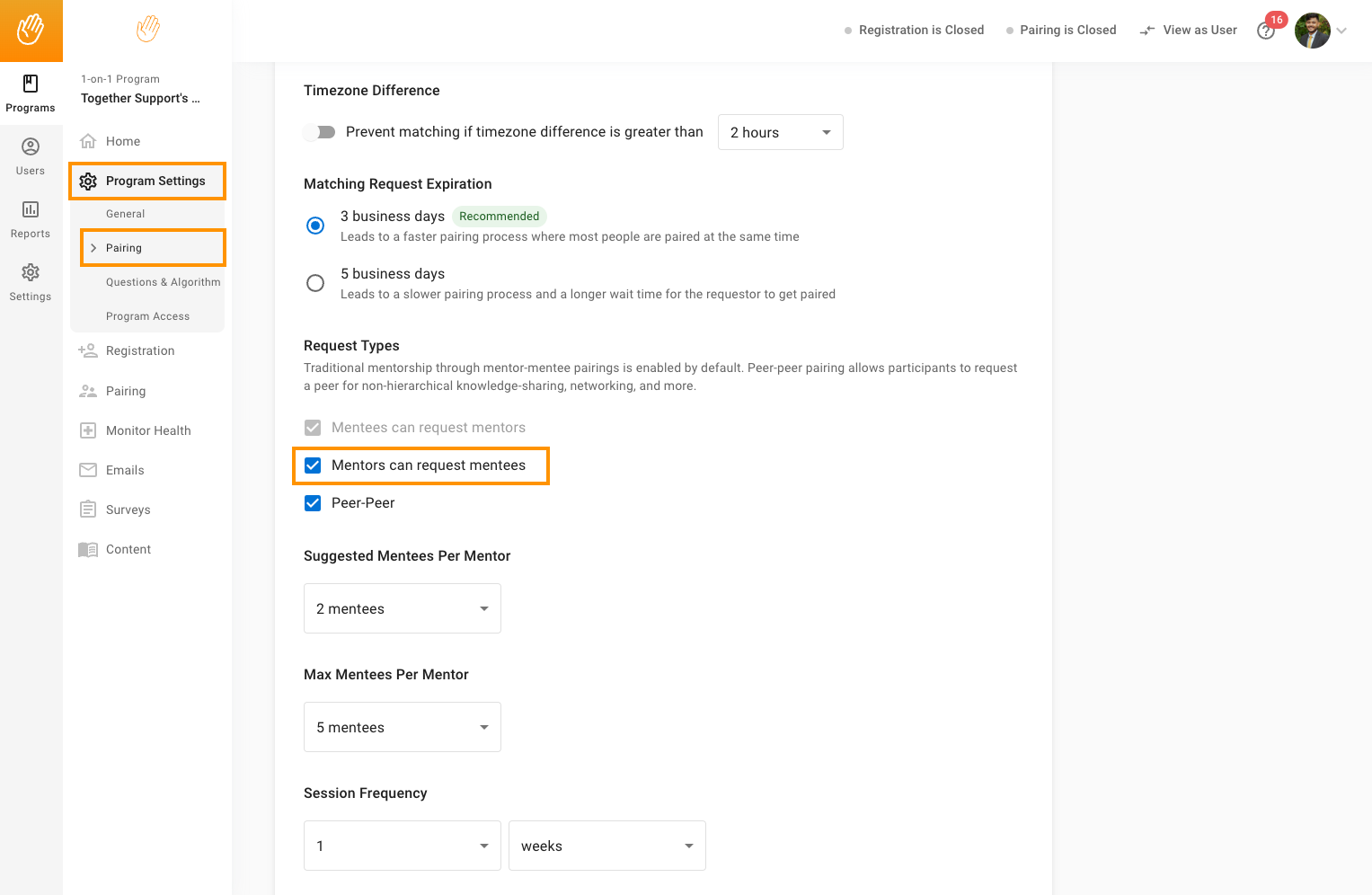Open help question mark icon with badge
The image size is (1372, 895).
pos(1267,31)
